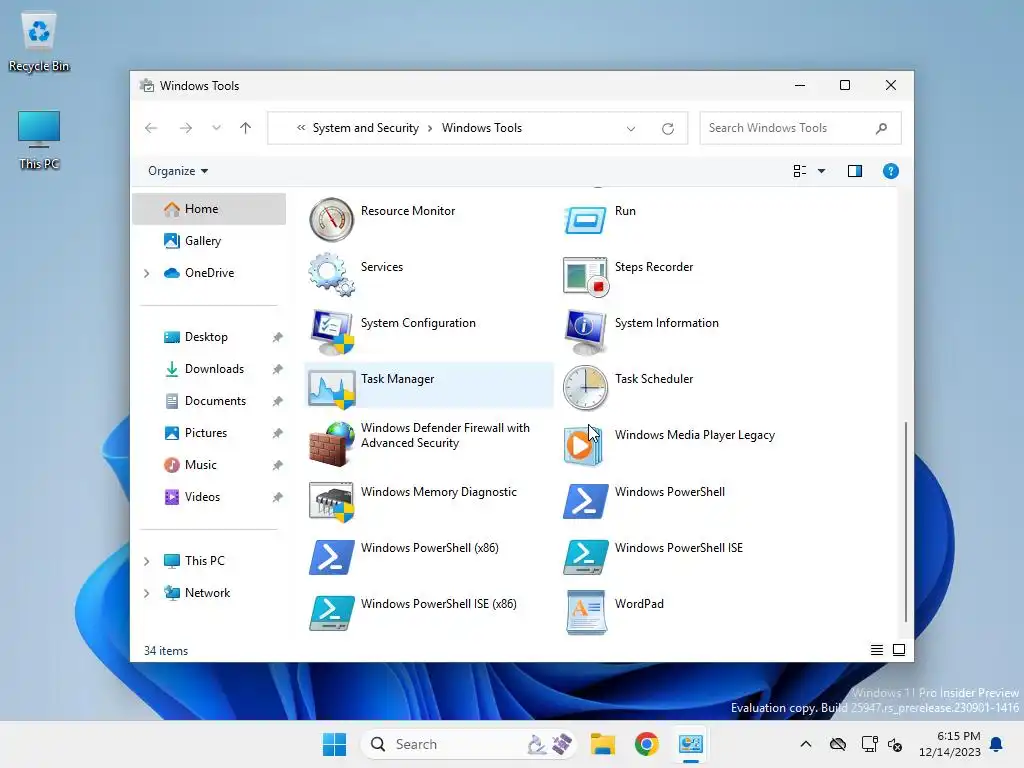
Task: Navigate up one level with Up arrow
Action: (x=246, y=128)
